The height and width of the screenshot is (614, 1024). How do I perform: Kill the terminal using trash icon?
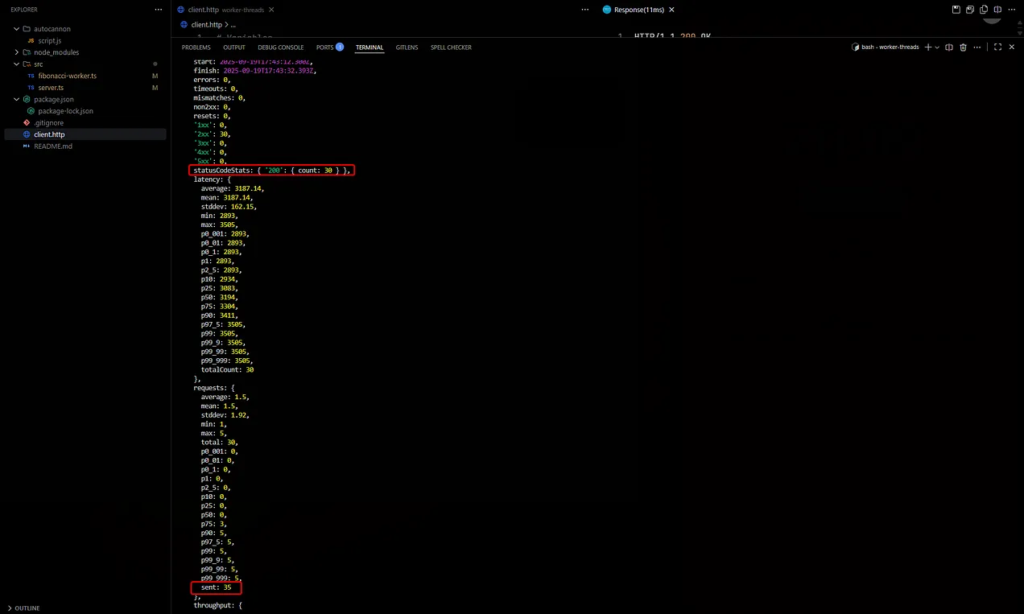(963, 47)
